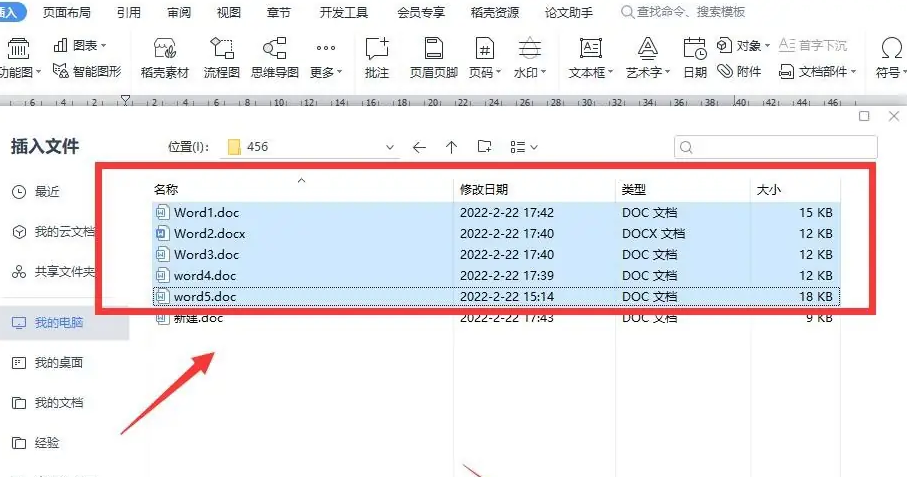Click the file dialog search field
The height and width of the screenshot is (477, 907).
click(x=776, y=147)
